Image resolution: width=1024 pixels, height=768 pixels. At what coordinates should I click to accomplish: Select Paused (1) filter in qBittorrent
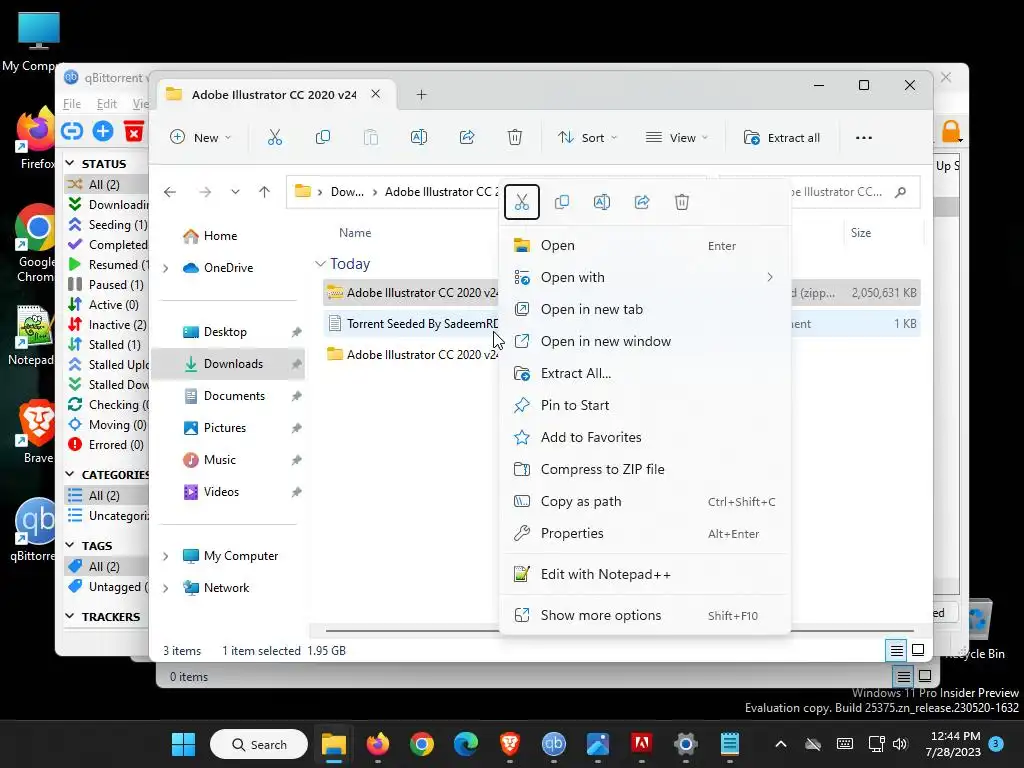pos(107,285)
